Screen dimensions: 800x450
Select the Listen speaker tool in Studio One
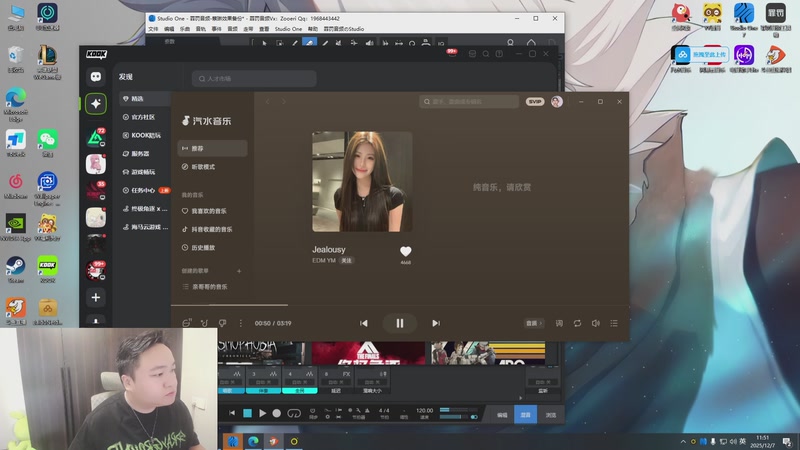pyautogui.click(x=369, y=44)
